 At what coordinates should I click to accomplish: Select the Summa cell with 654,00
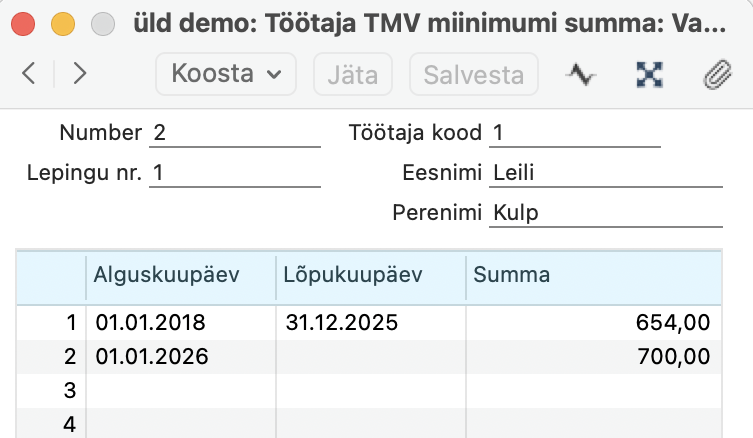(594, 323)
